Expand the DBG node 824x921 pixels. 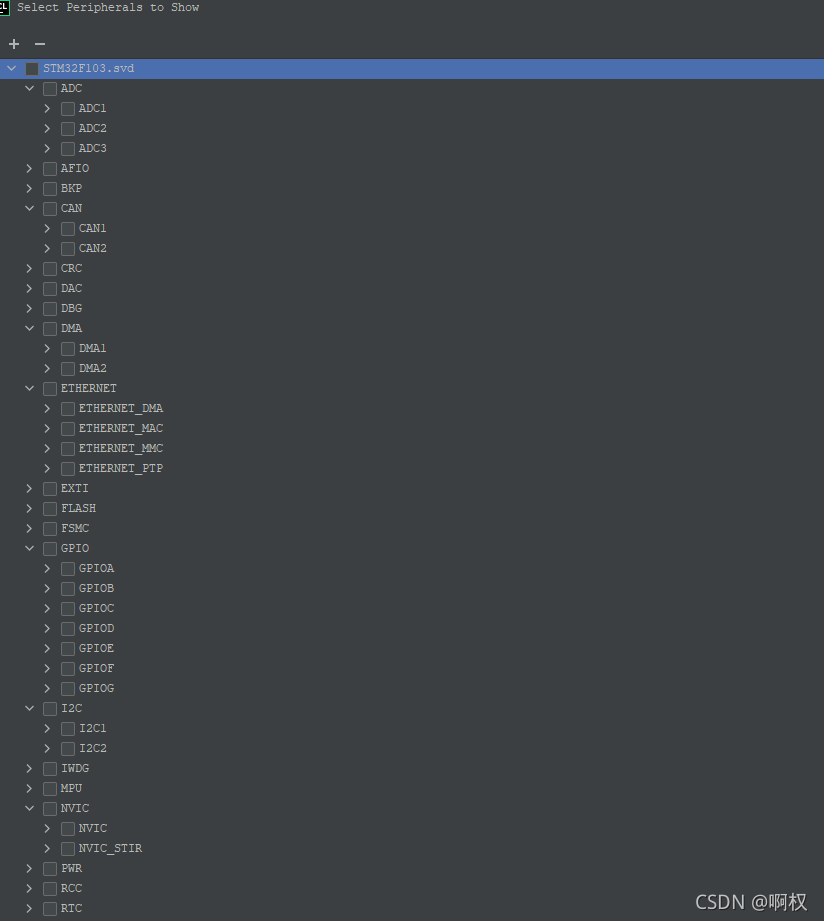pos(29,308)
